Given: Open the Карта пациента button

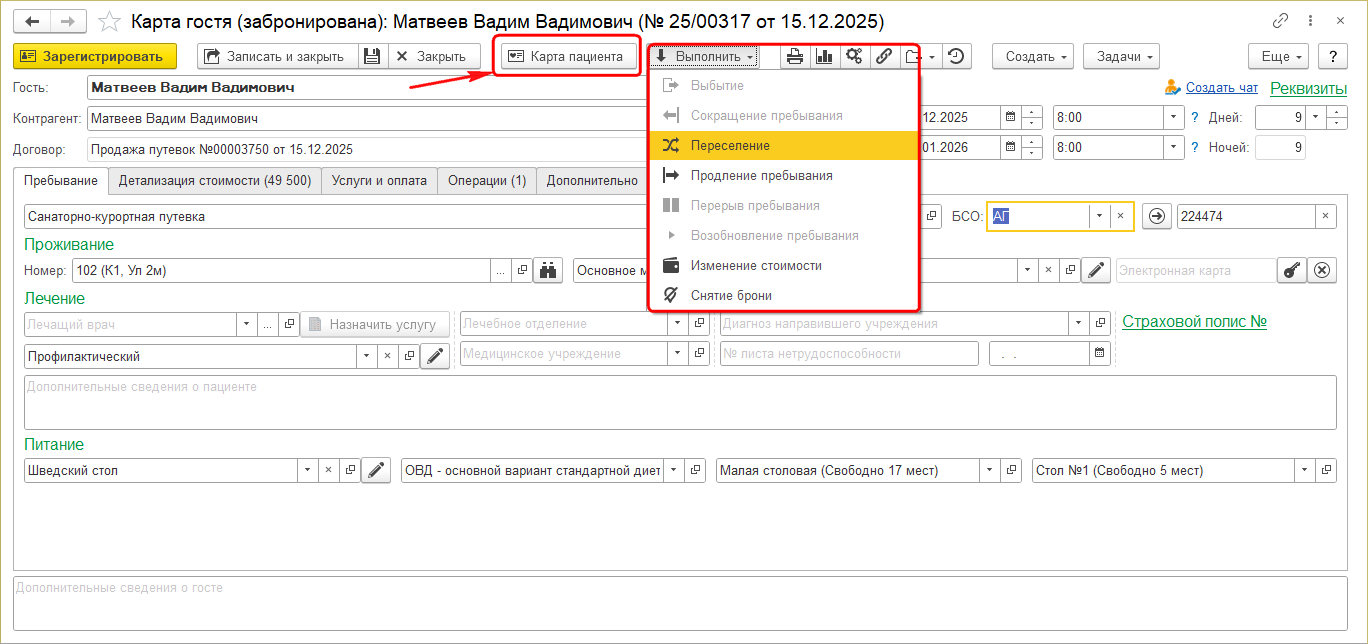Looking at the screenshot, I should [x=568, y=57].
